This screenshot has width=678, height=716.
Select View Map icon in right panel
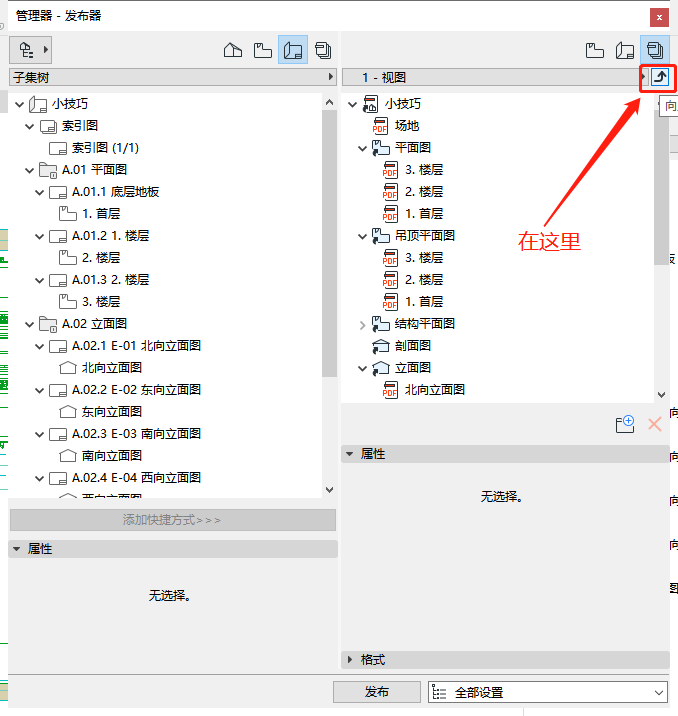point(595,50)
